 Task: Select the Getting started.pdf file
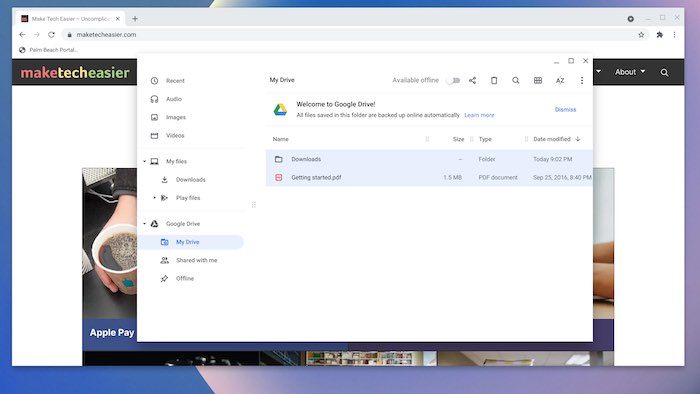click(429, 178)
